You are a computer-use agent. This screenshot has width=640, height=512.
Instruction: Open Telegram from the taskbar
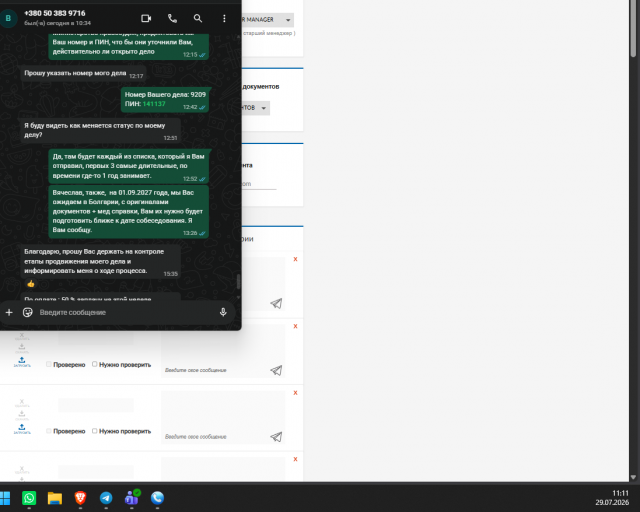tap(106, 498)
